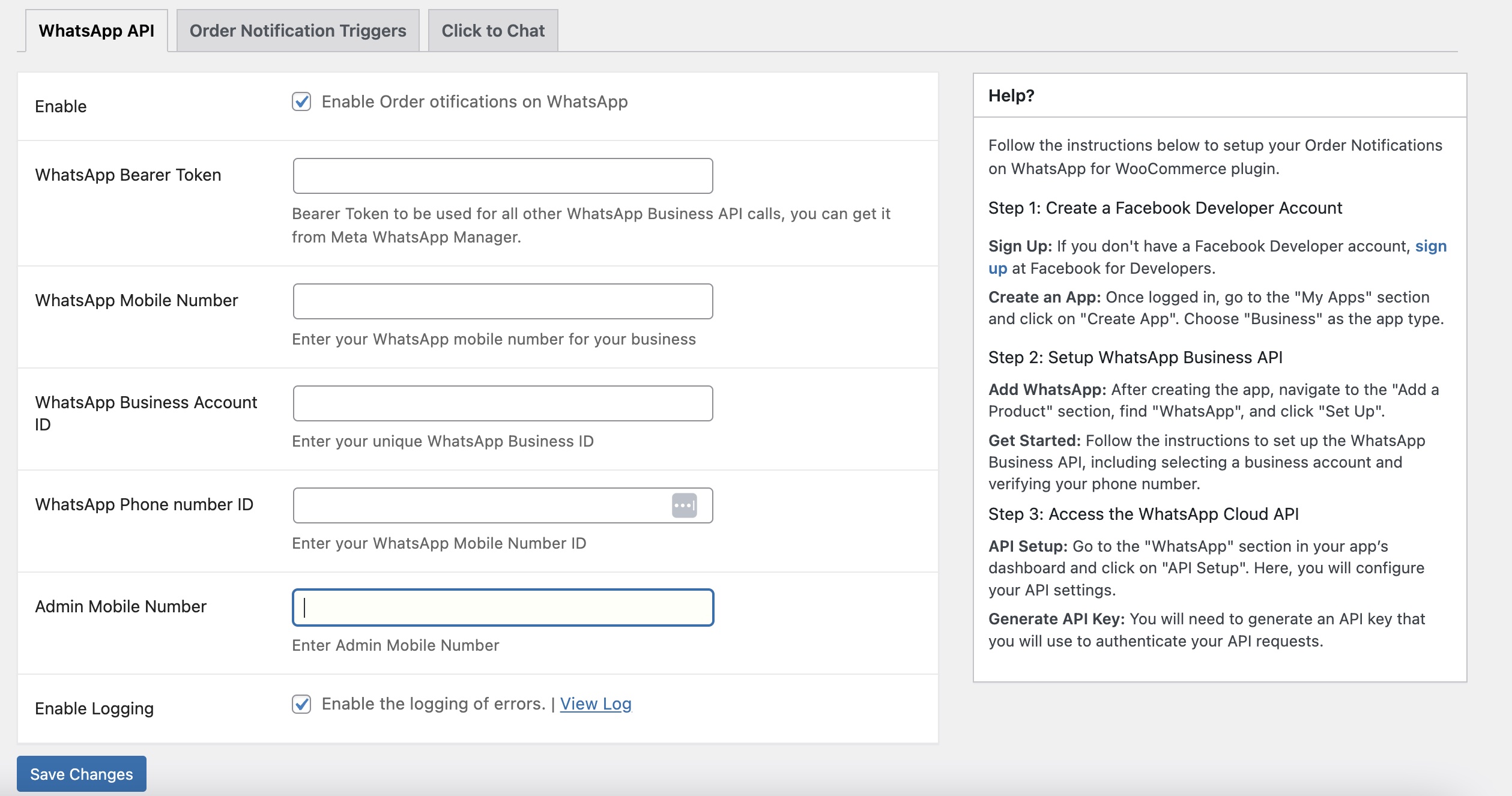This screenshot has height=796, width=1512.
Task: Click the View Log link
Action: click(595, 704)
